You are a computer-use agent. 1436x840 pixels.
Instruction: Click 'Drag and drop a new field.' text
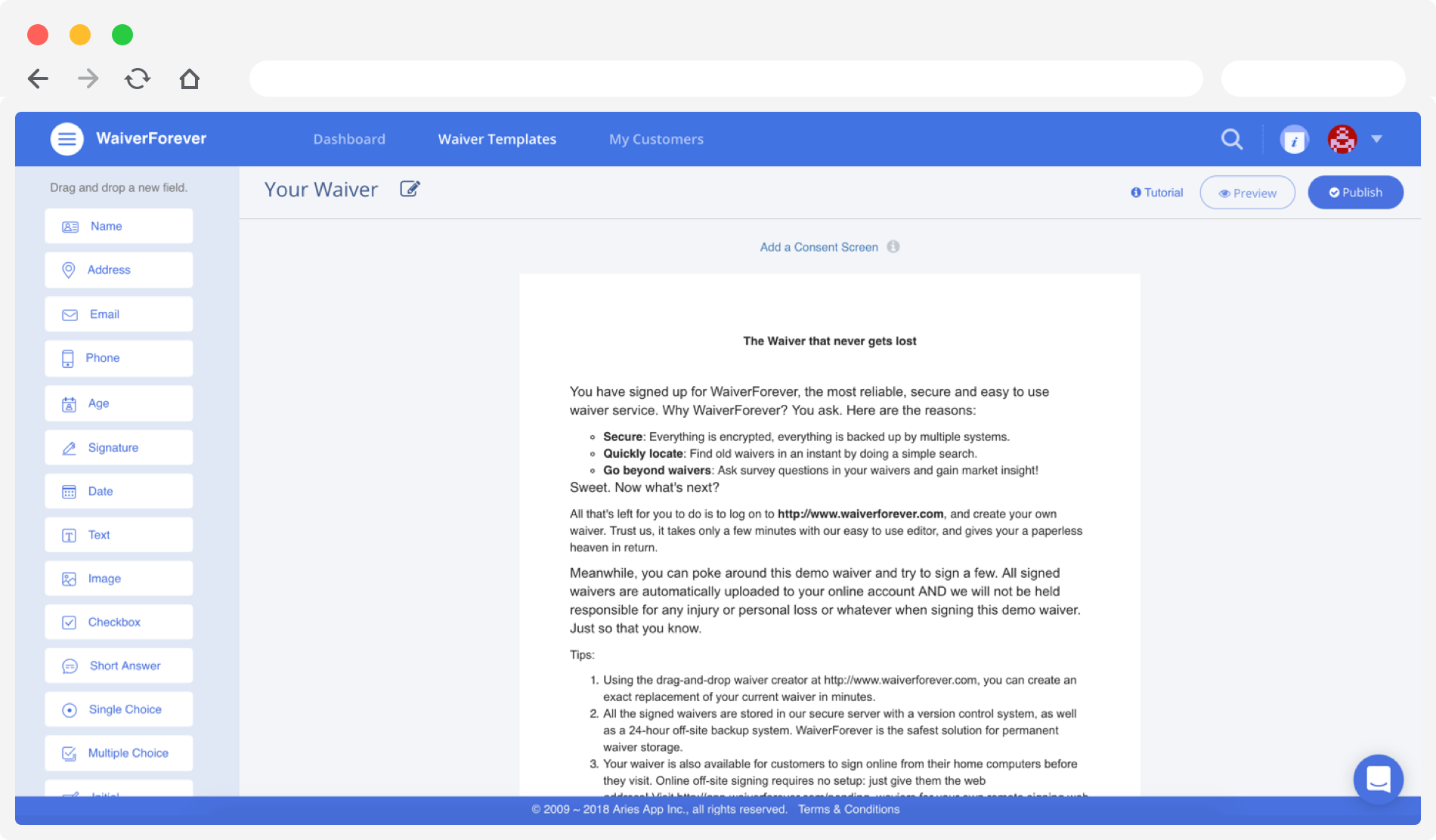coord(119,187)
